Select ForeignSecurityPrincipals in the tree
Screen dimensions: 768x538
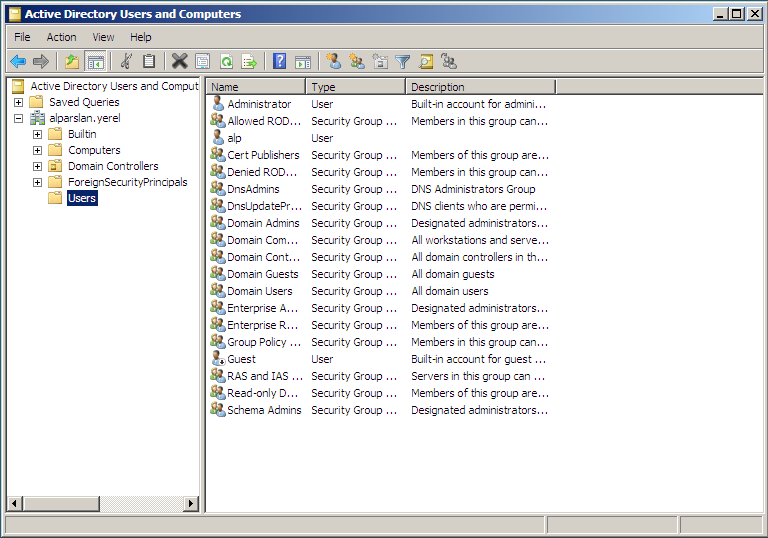click(x=127, y=182)
